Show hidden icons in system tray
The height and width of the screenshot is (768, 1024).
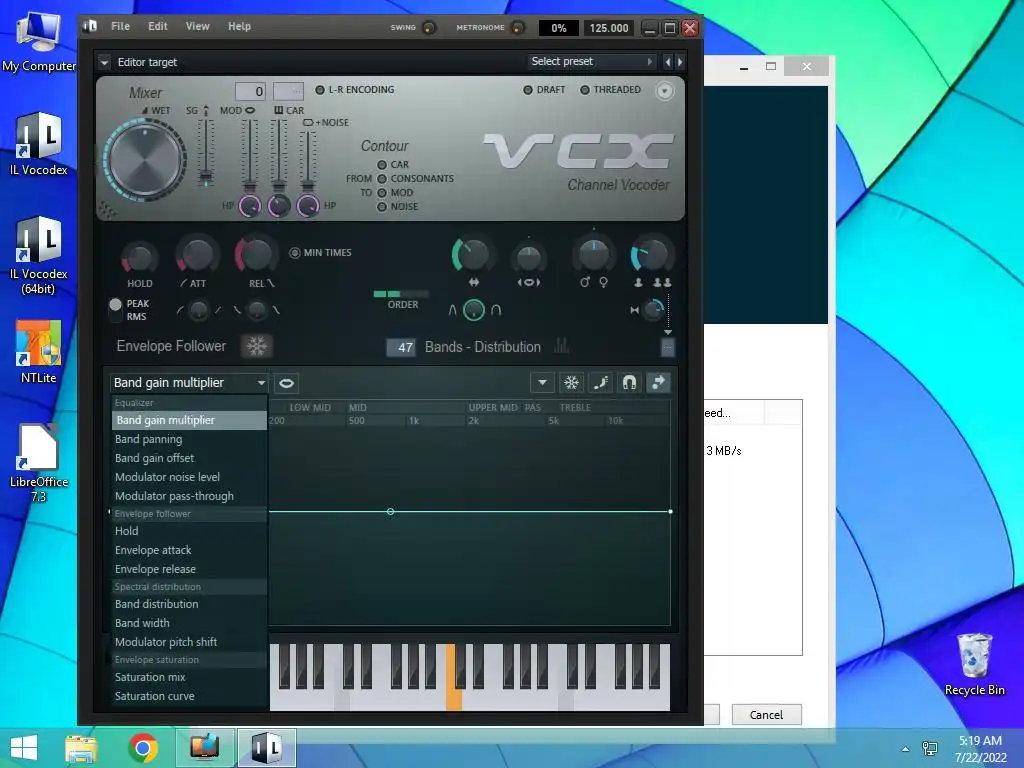coord(905,749)
